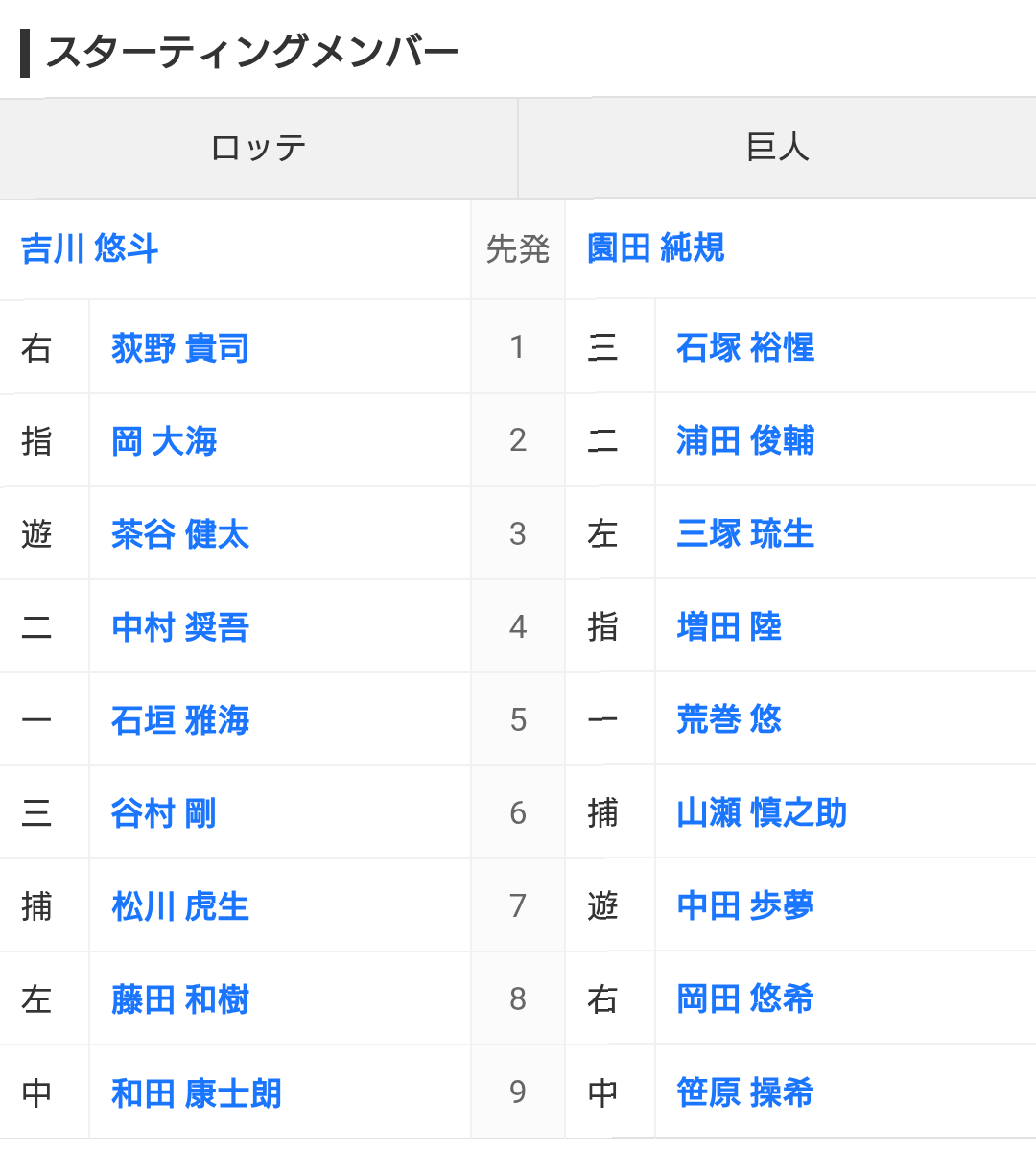
Task: Open 三塚 琉生 player page
Action: 745,533
